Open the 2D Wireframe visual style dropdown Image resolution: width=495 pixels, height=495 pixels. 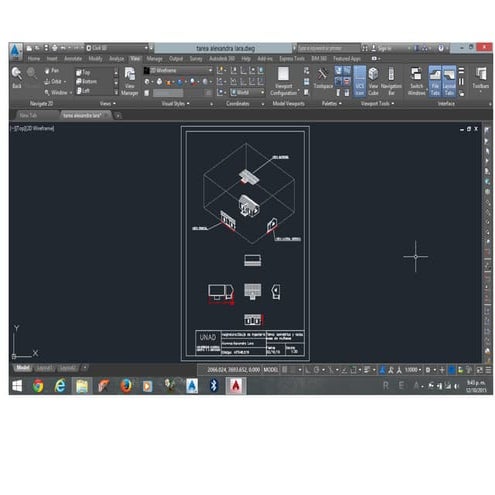click(178, 70)
